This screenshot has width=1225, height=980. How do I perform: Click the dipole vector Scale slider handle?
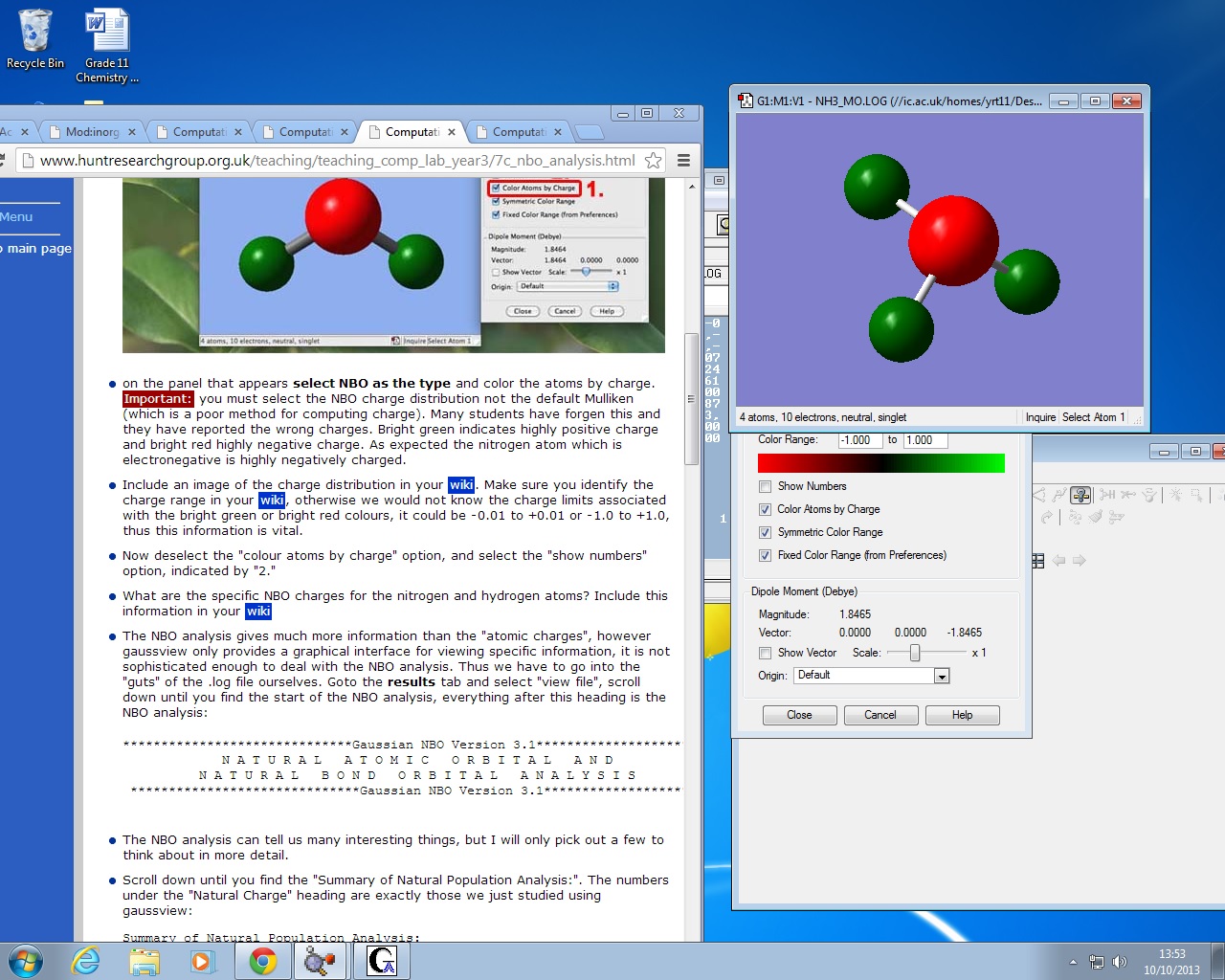(915, 653)
